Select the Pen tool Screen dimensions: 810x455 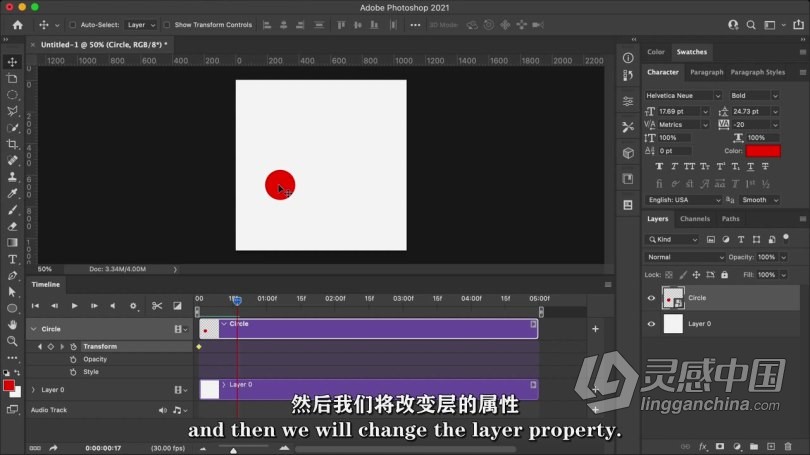tap(12, 275)
